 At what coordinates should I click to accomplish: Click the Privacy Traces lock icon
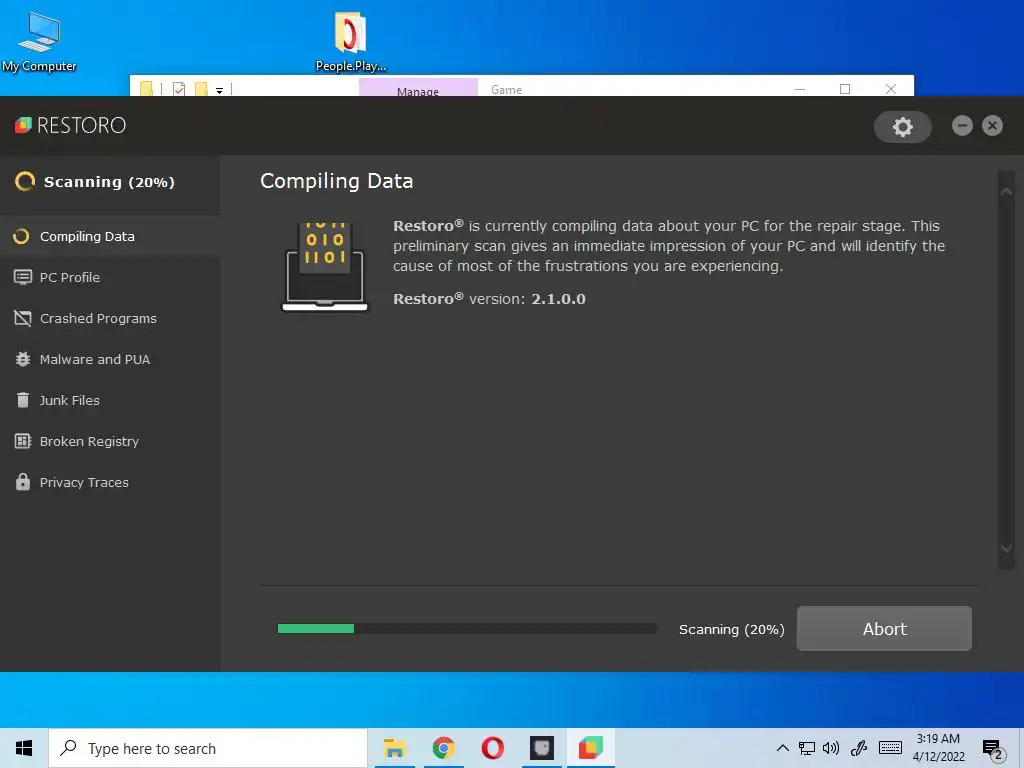click(x=23, y=482)
